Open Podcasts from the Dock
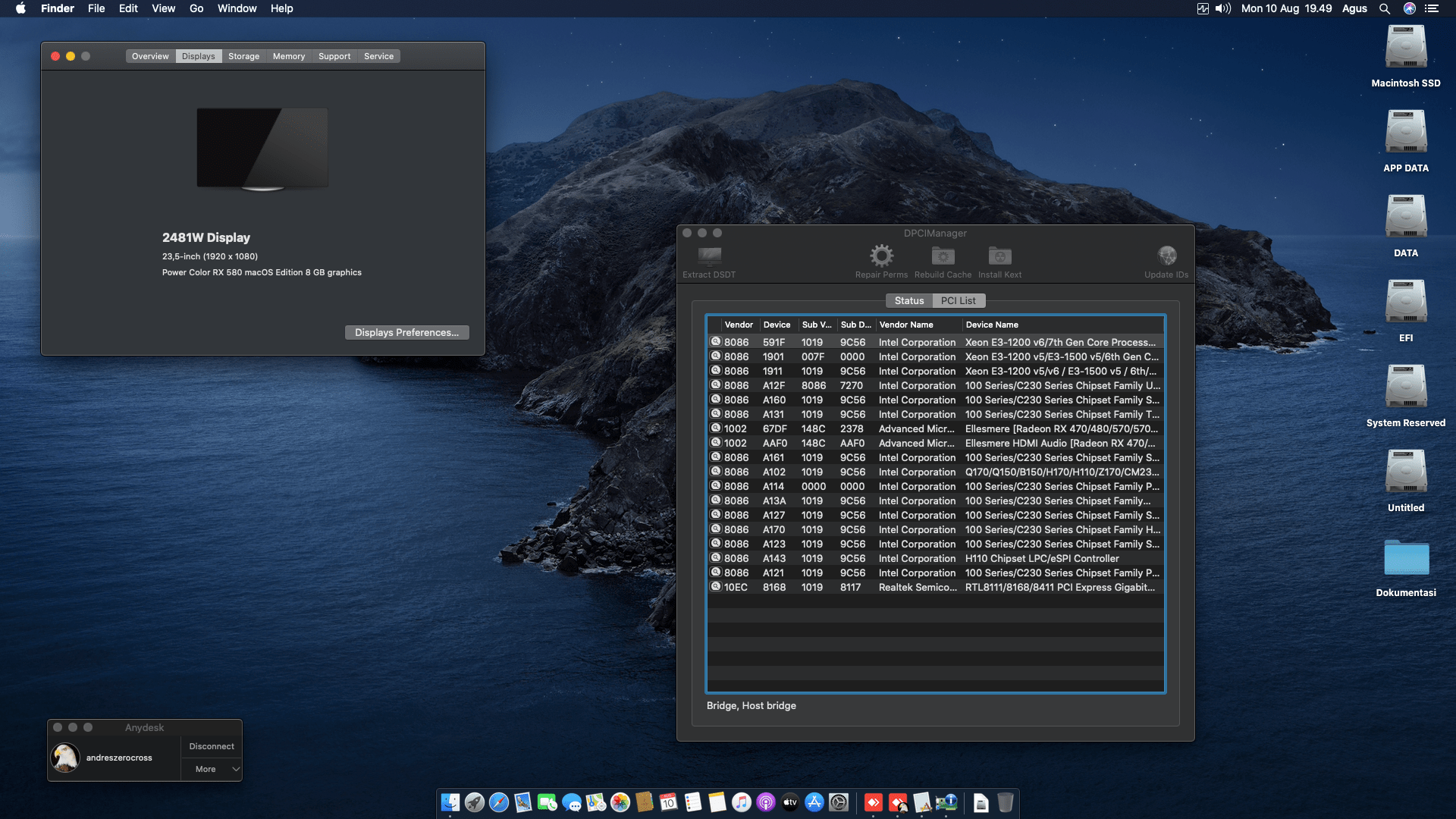Screen dimensions: 1456x819 (x=766, y=802)
